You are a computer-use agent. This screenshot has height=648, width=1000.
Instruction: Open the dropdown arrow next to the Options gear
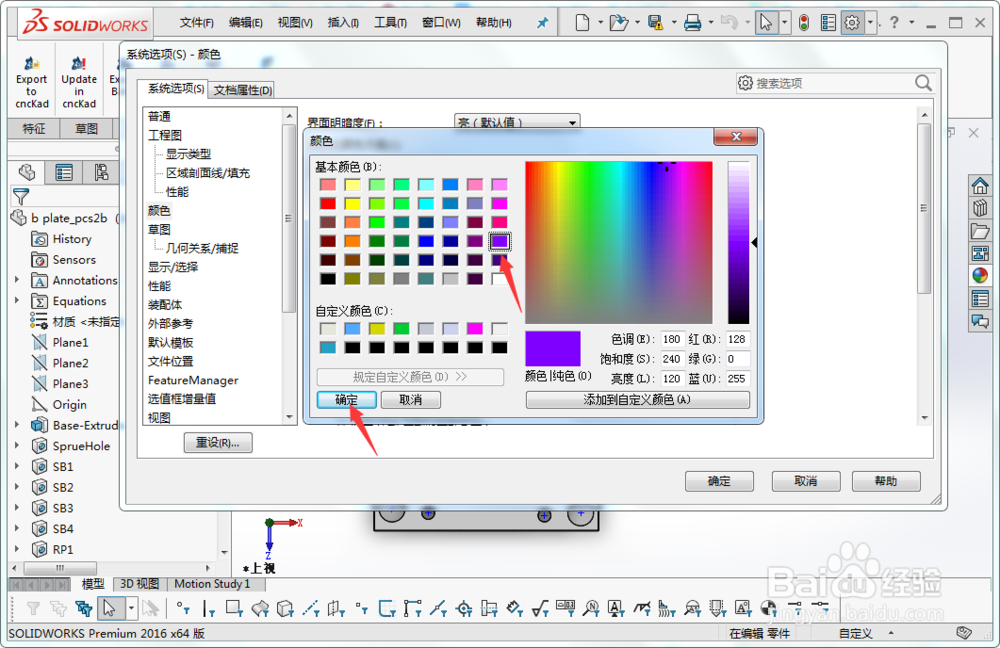coord(870,23)
